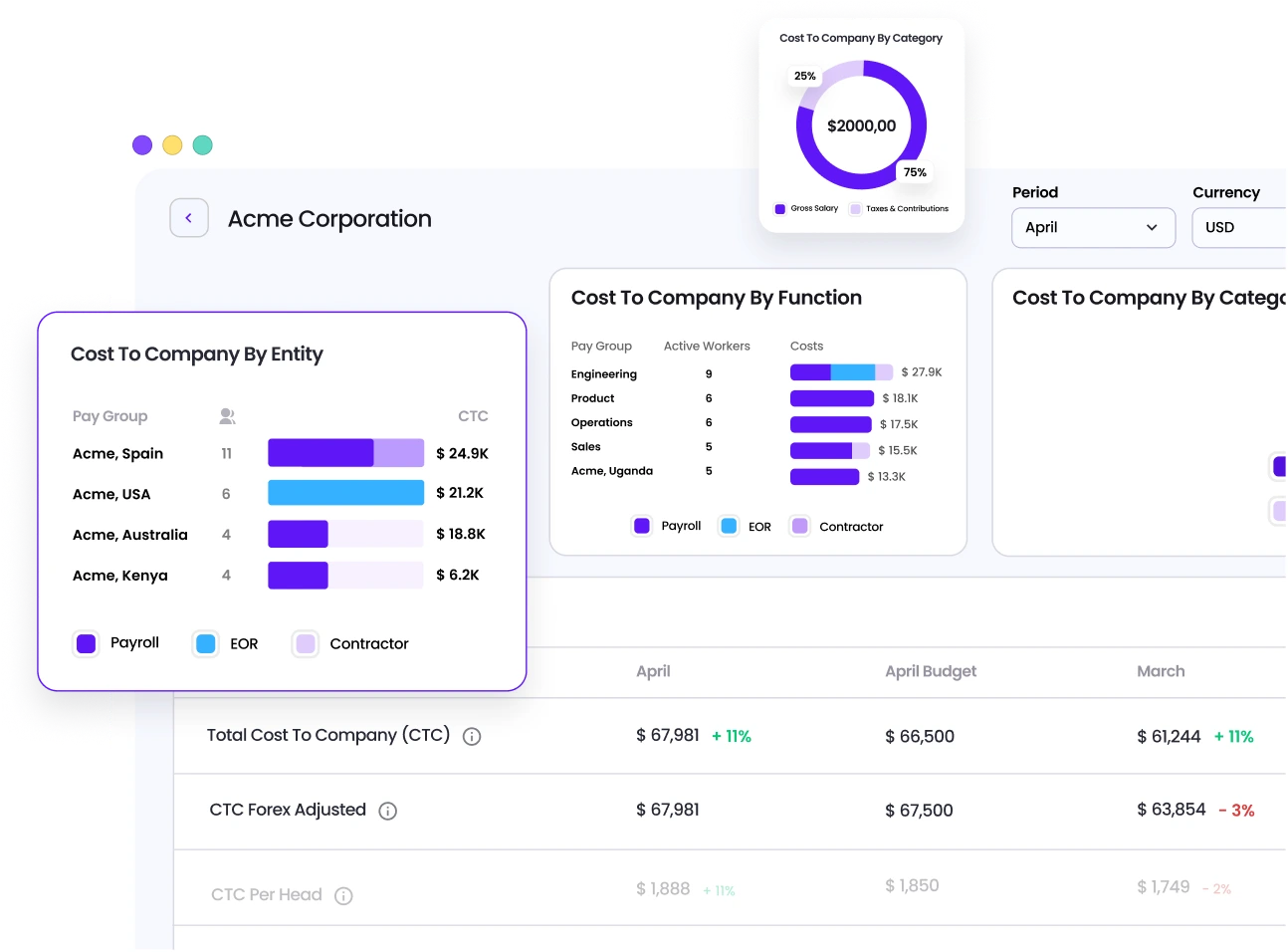The width and height of the screenshot is (1288, 952).
Task: Open the Currency selector showing USD
Action: pos(1237,227)
